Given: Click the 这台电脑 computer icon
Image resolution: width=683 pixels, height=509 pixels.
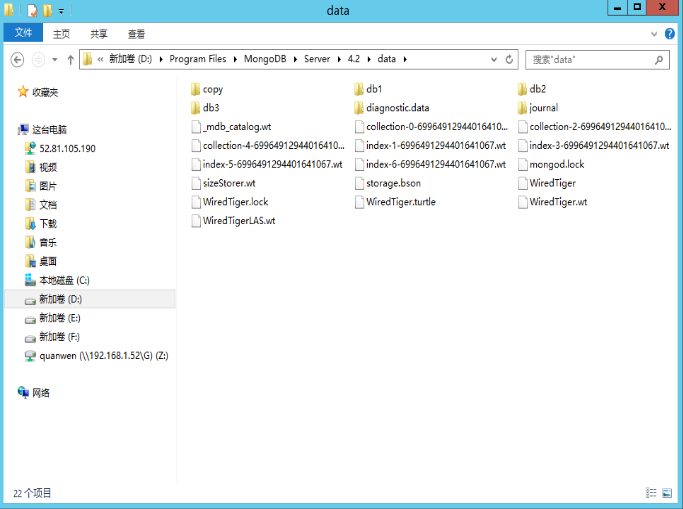Looking at the screenshot, I should 23,129.
